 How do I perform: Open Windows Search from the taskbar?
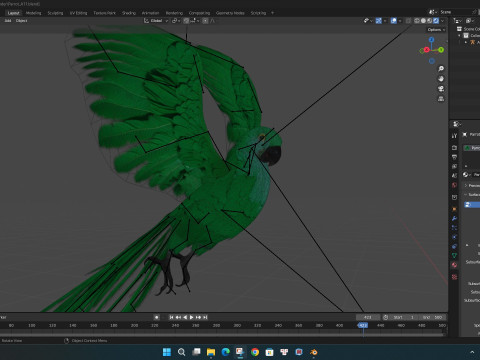(x=182, y=352)
